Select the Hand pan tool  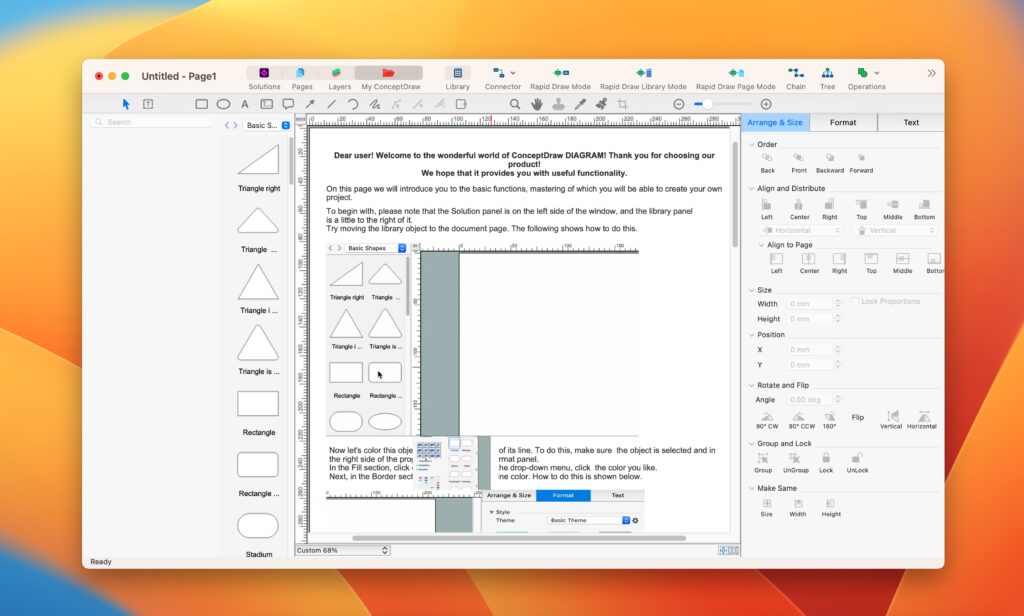click(x=536, y=104)
